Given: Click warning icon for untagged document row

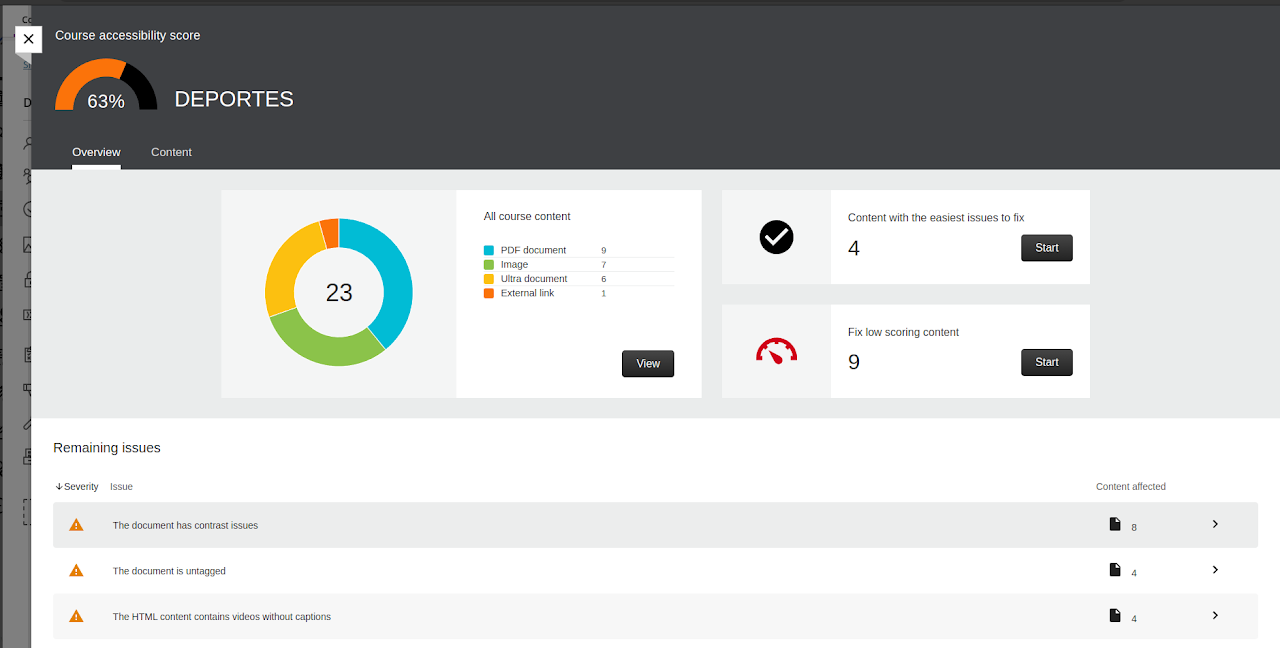Looking at the screenshot, I should (76, 571).
